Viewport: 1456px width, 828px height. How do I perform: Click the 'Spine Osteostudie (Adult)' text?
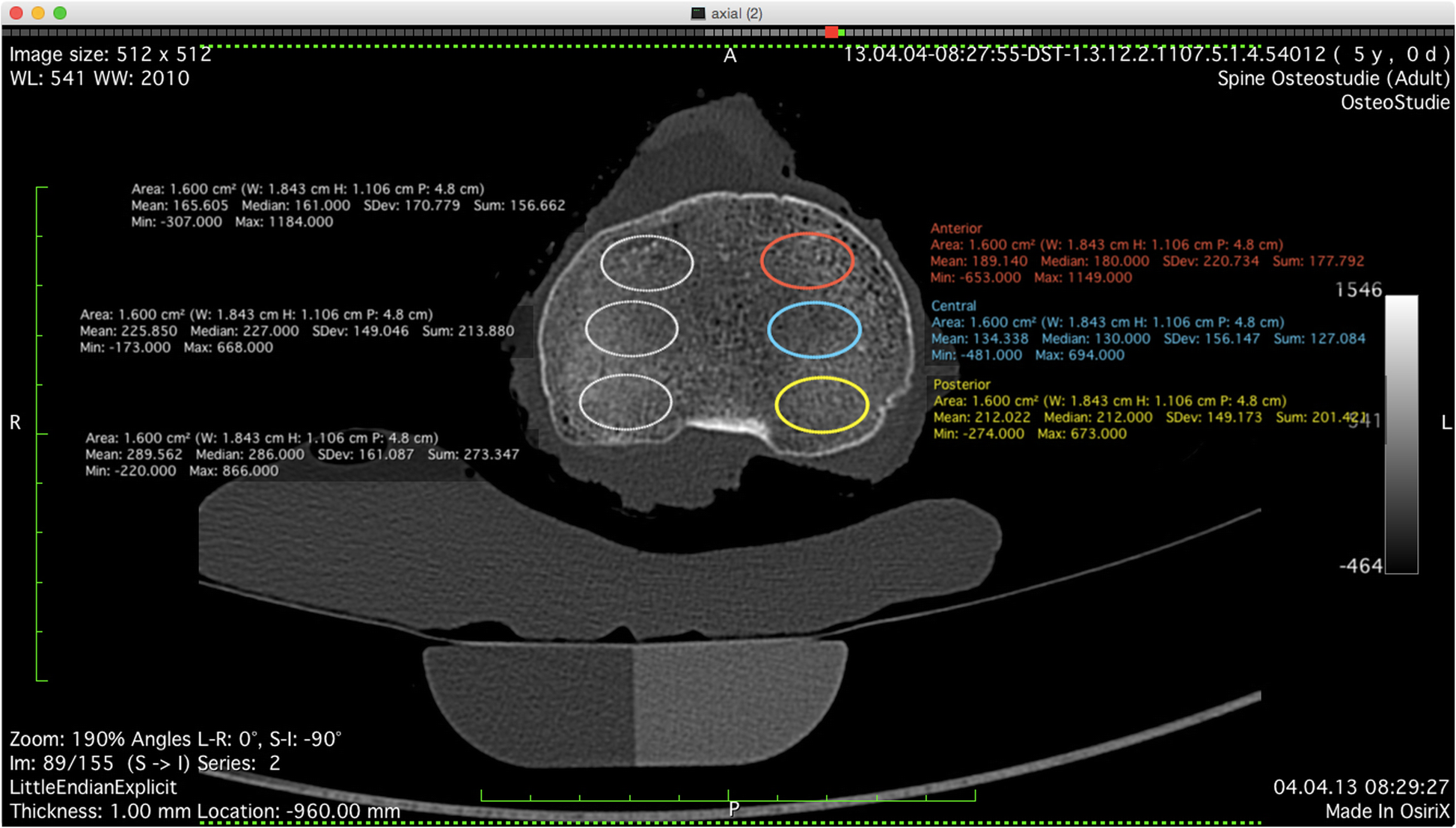tap(1333, 79)
